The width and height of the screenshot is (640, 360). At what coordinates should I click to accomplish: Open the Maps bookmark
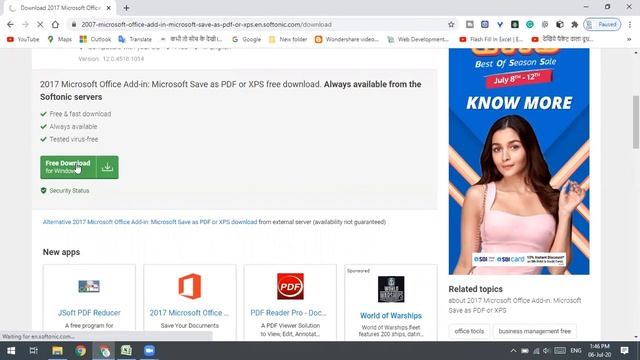60,39
